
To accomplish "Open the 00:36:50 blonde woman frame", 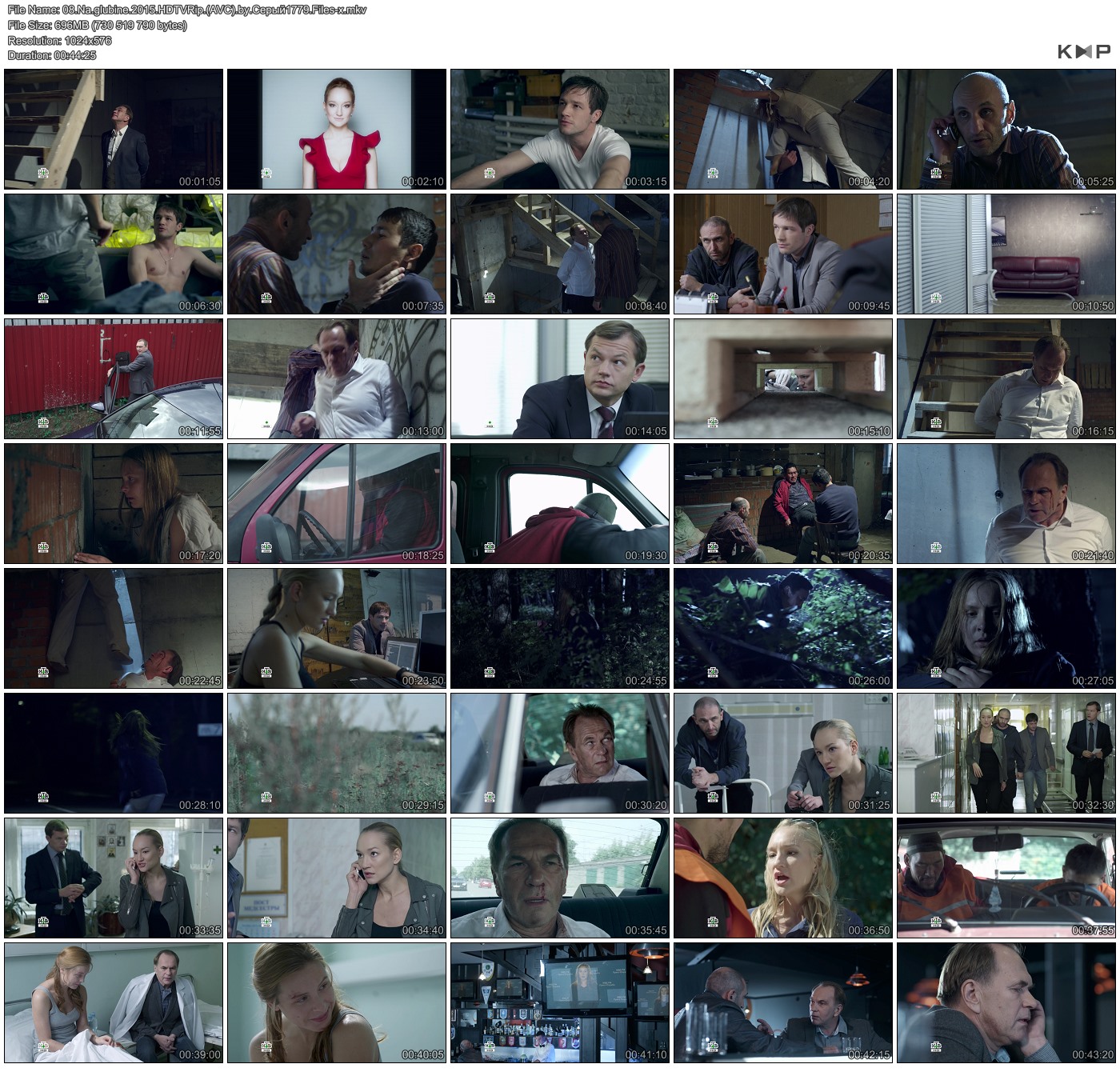I will (782, 878).
